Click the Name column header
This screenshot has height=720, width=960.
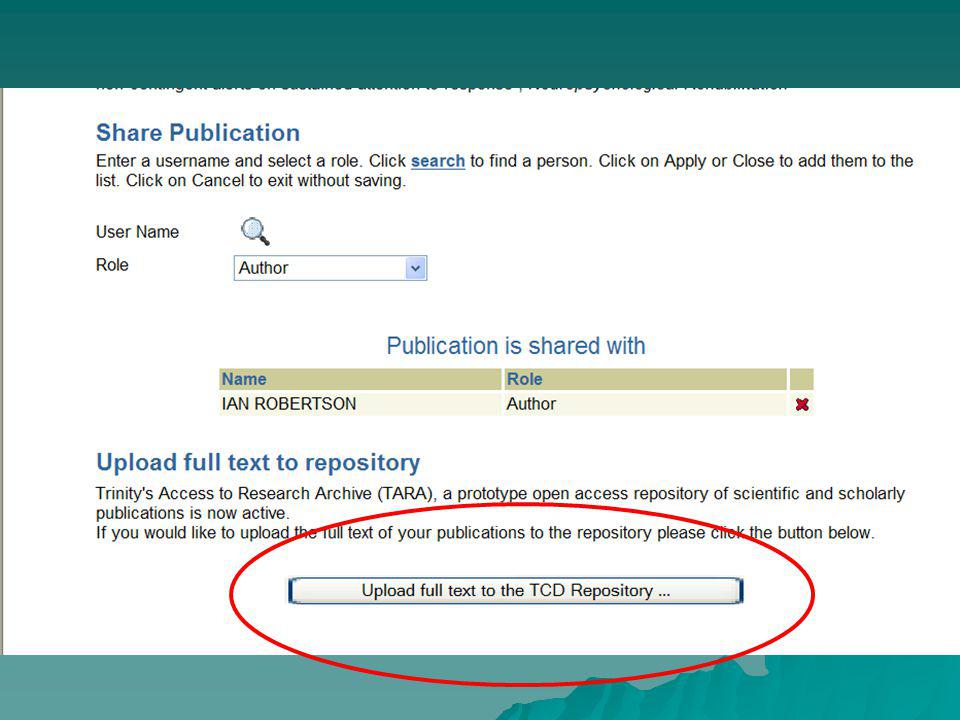(x=360, y=379)
